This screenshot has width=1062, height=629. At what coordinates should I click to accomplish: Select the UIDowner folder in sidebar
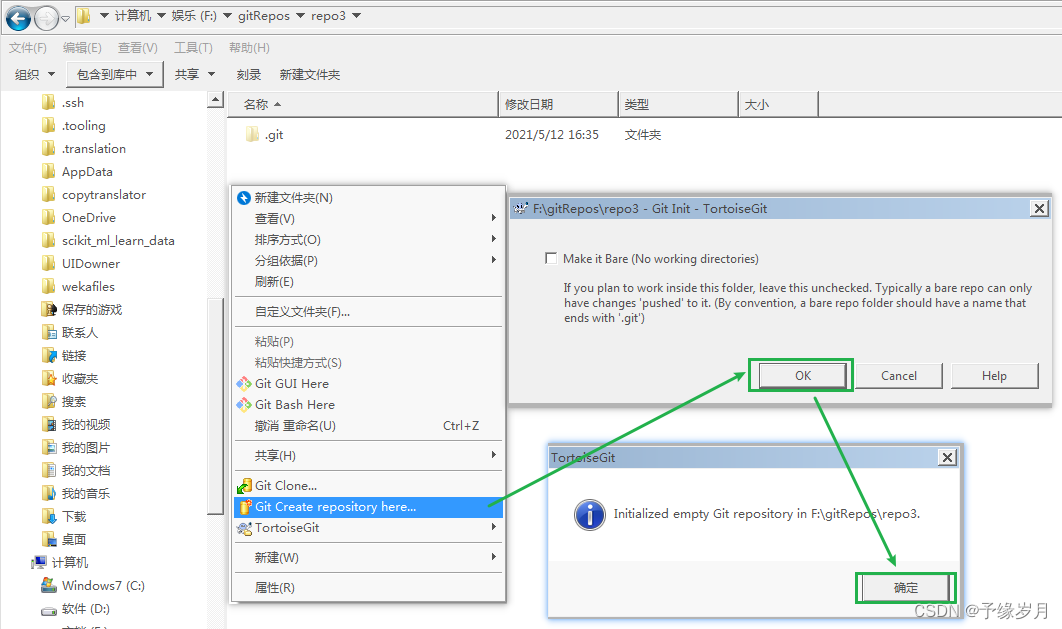(x=91, y=263)
